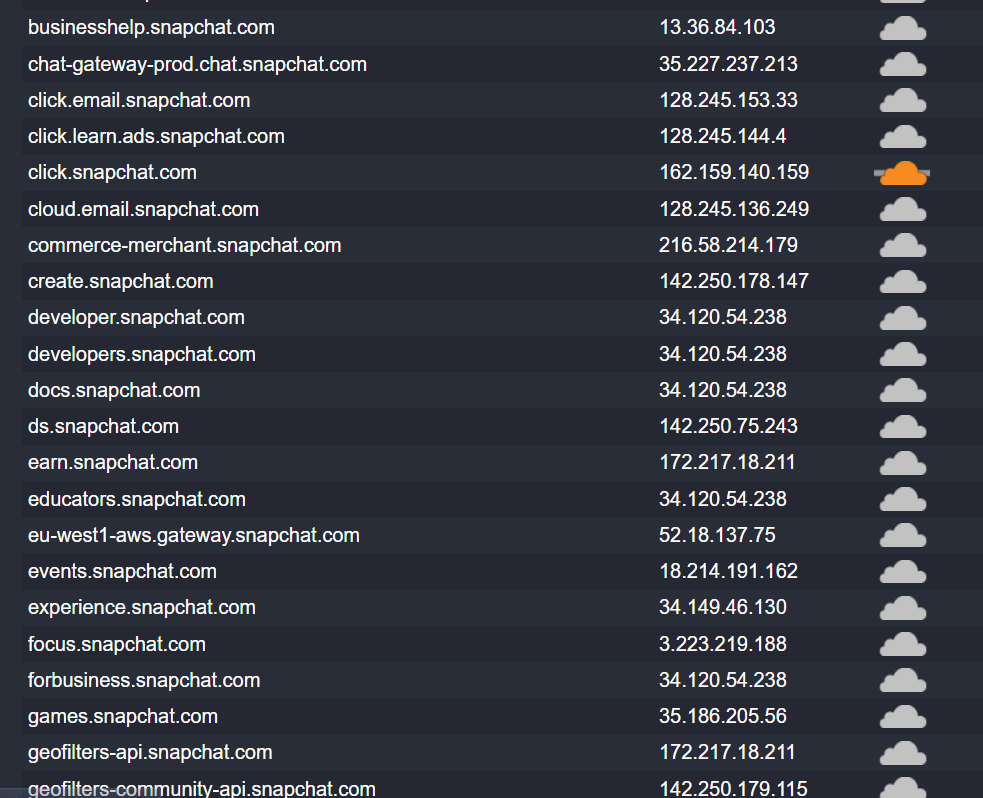Click the cloud icon for focus.snapchat.com
This screenshot has height=798, width=983.
pyautogui.click(x=903, y=644)
